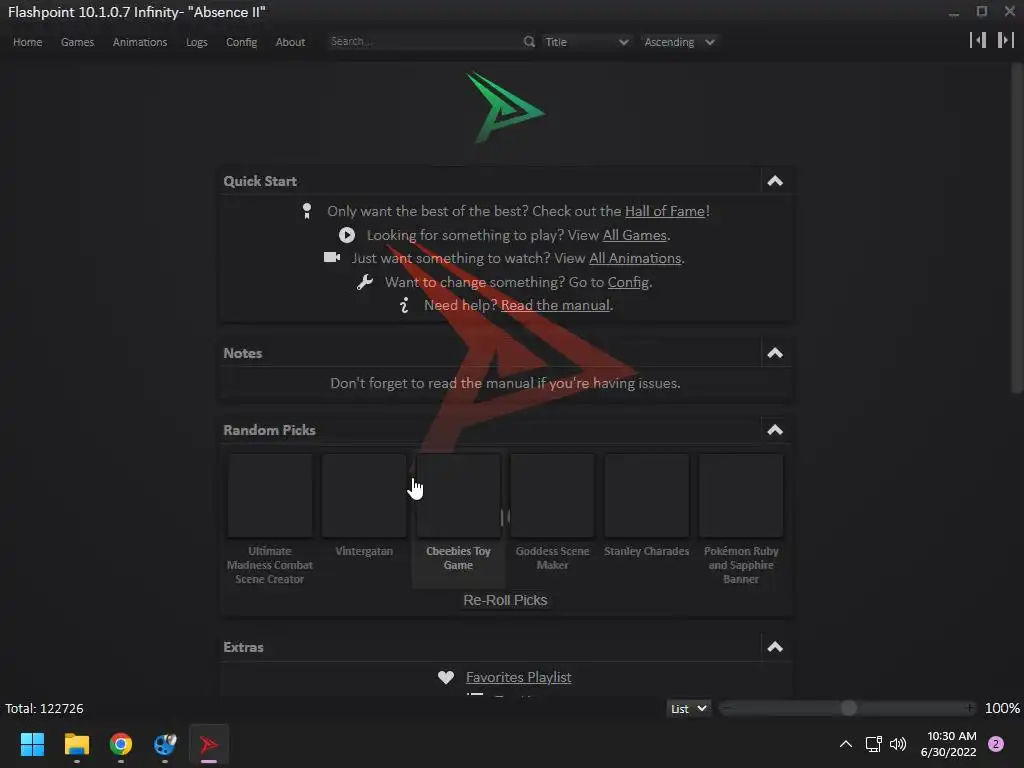Collapse the Notes section

(775, 353)
